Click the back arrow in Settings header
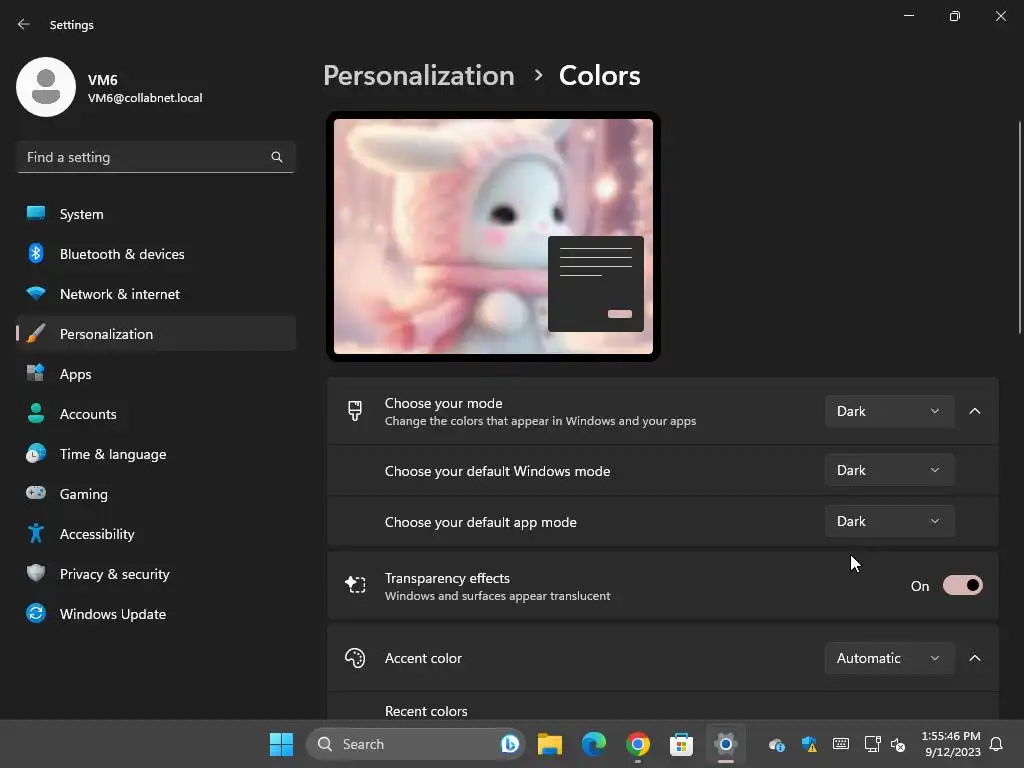 pyautogui.click(x=24, y=24)
